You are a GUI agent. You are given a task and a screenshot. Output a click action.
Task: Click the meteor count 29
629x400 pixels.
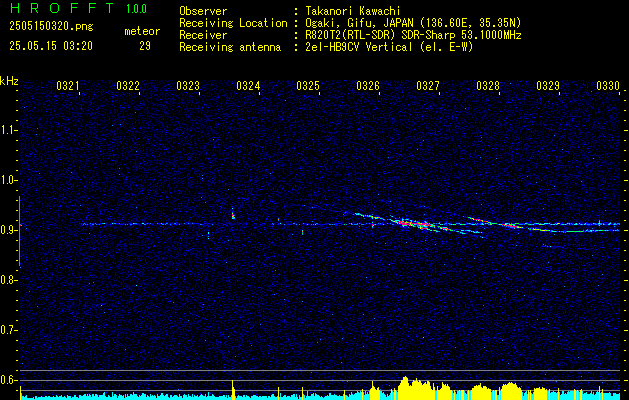(x=145, y=46)
